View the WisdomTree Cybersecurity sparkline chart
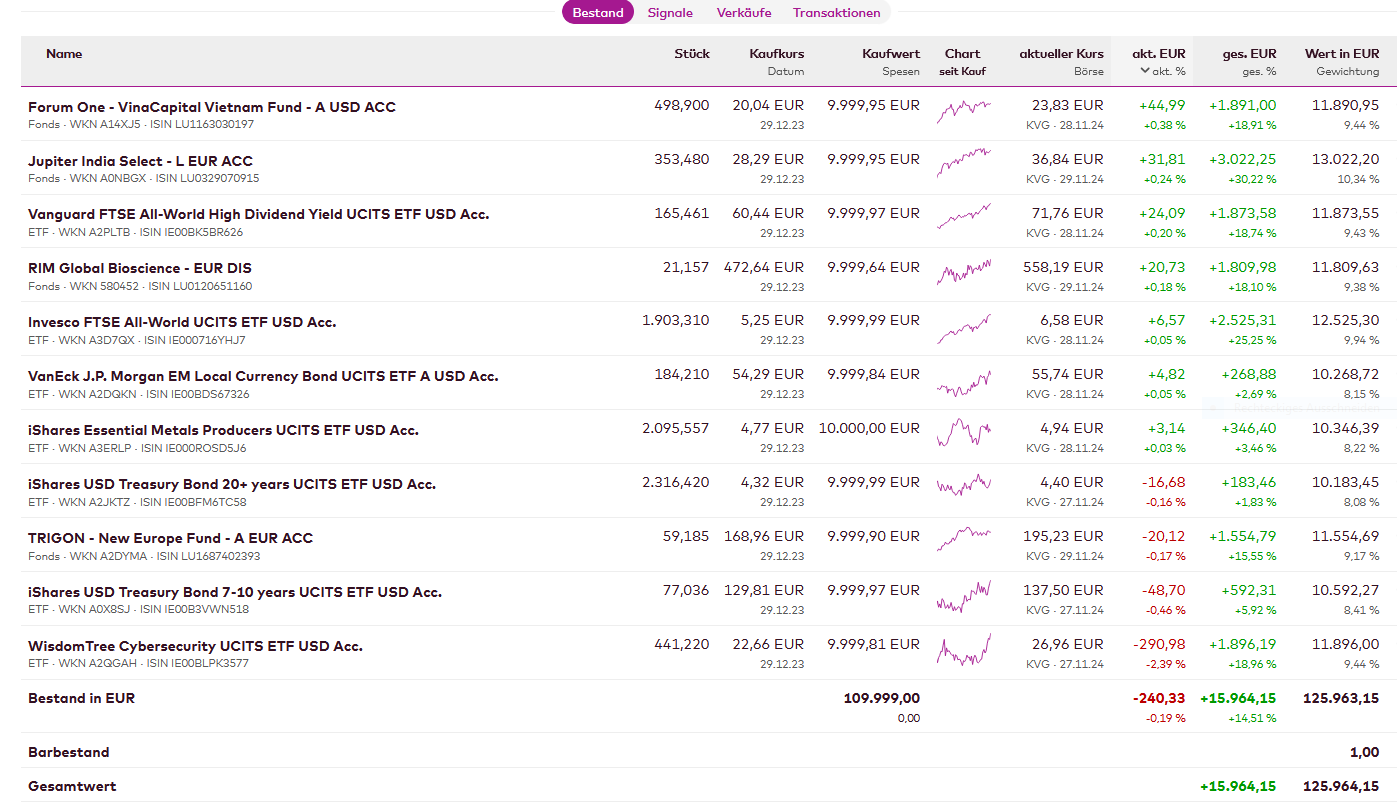 (963, 650)
